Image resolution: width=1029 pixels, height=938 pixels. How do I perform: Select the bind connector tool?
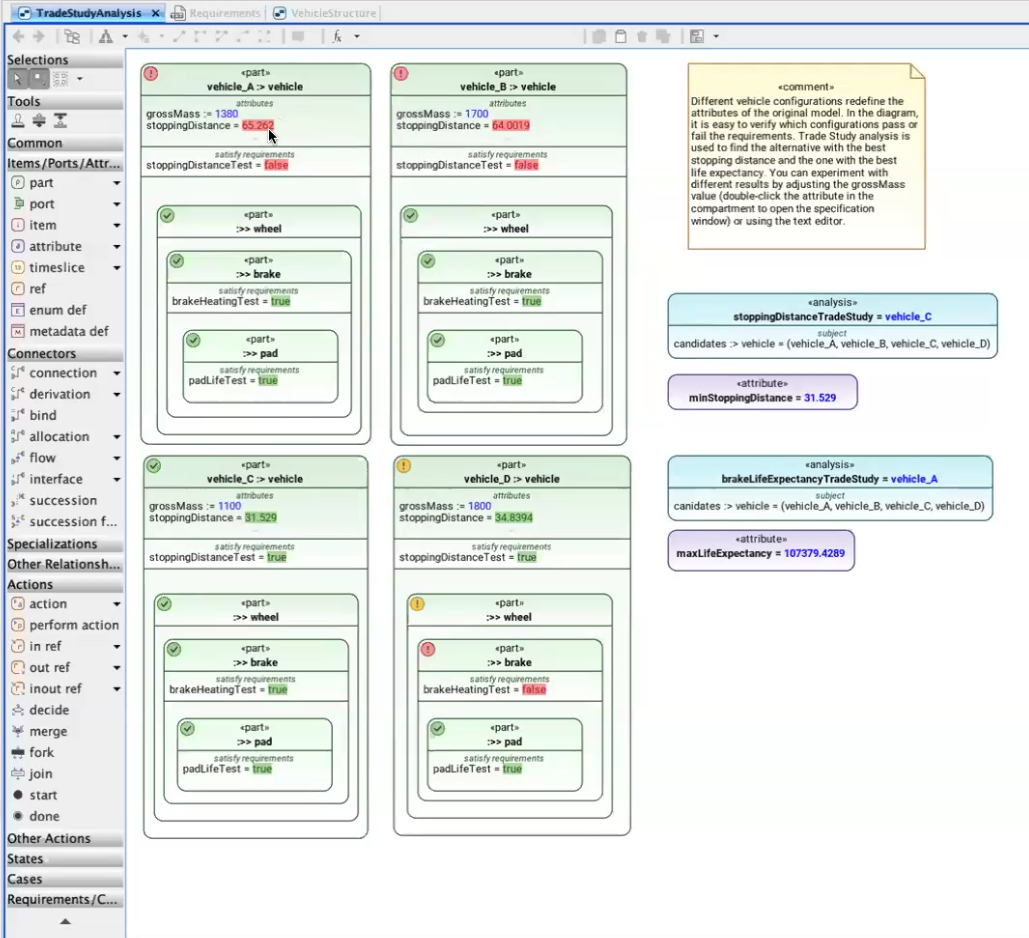click(42, 415)
